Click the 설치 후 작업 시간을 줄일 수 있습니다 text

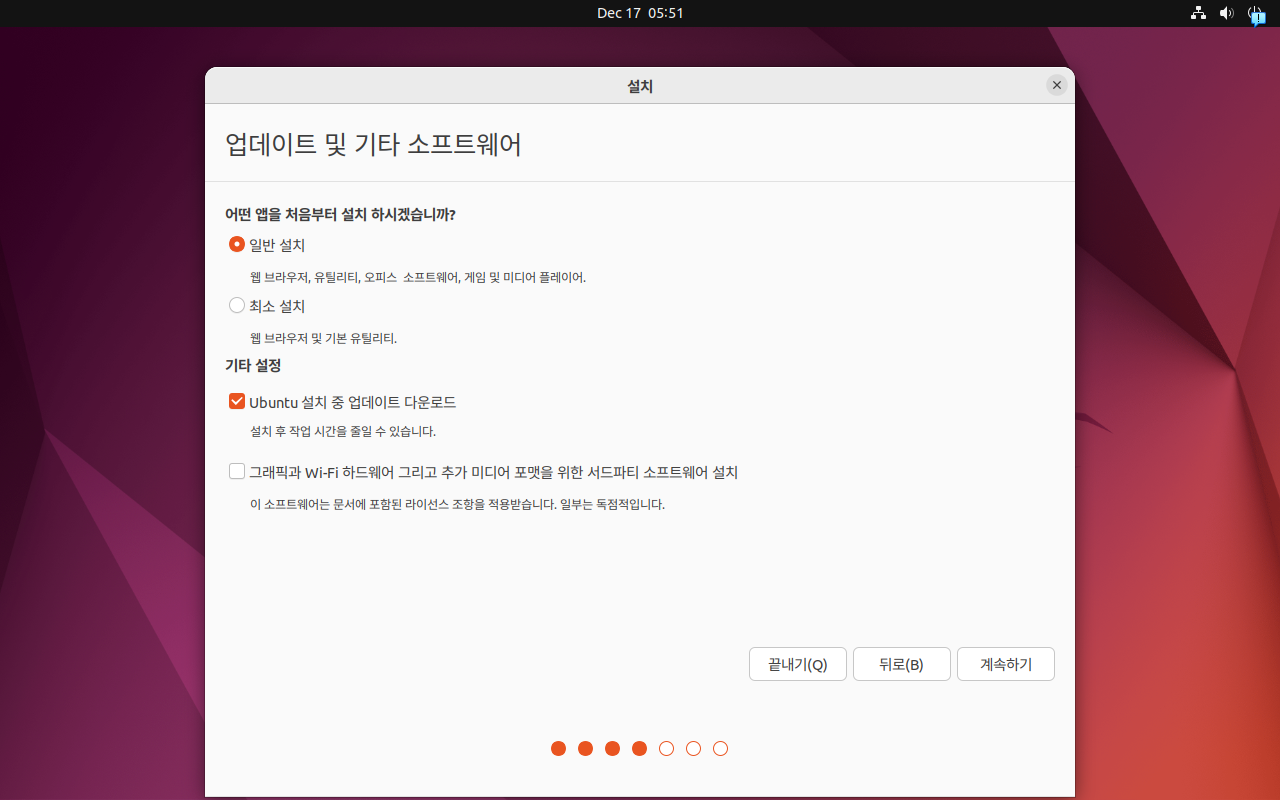[343, 432]
